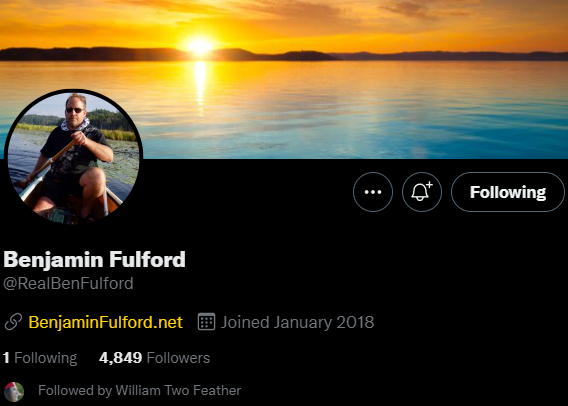Viewport: 568px width, 406px height.
Task: Click the word Followers next to count
Action: (178, 358)
